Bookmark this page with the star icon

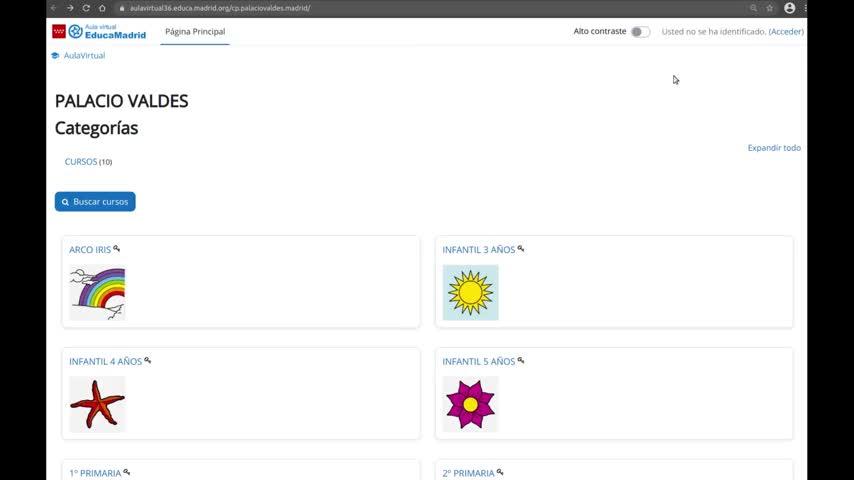(x=770, y=8)
